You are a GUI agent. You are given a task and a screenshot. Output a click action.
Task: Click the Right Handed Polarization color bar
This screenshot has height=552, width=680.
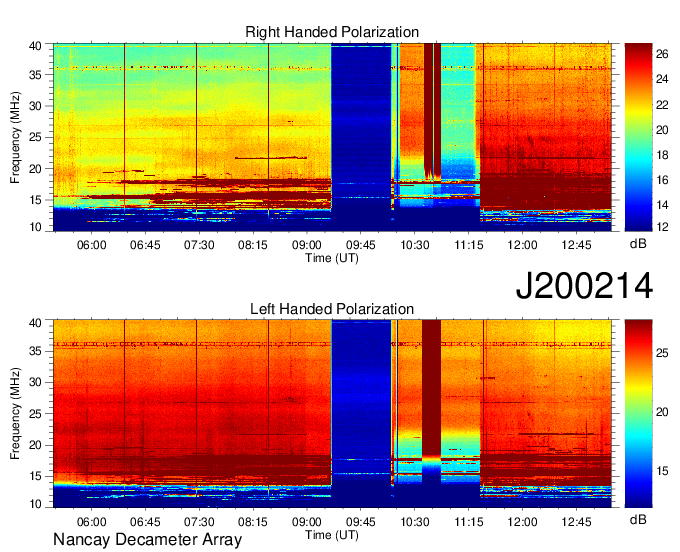coord(638,137)
